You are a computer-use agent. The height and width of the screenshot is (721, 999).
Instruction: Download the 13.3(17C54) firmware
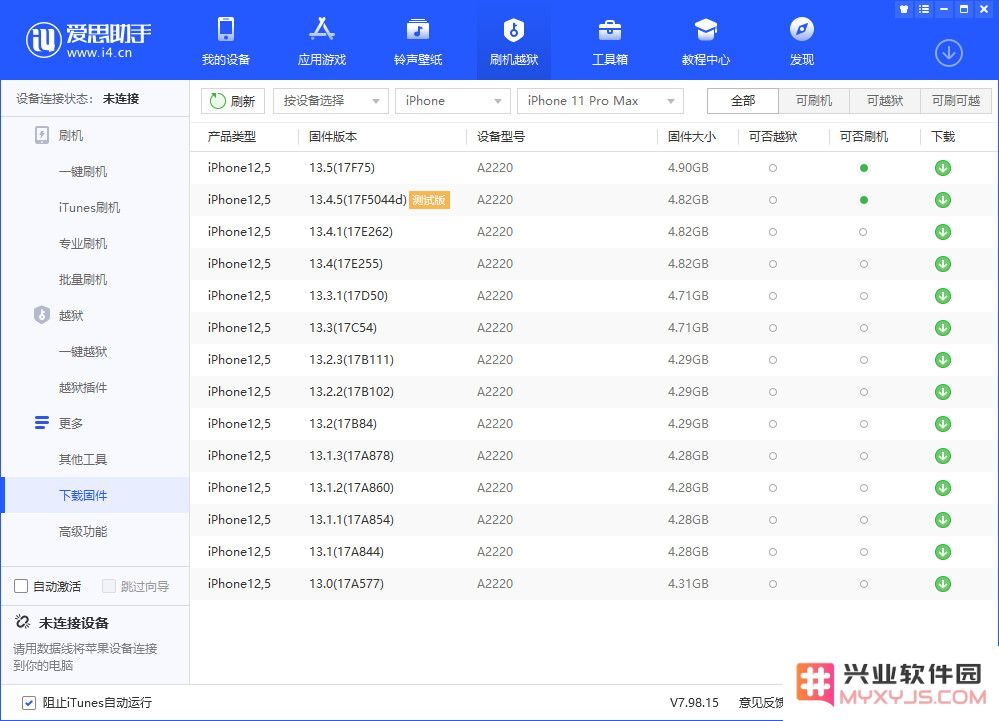click(x=943, y=328)
